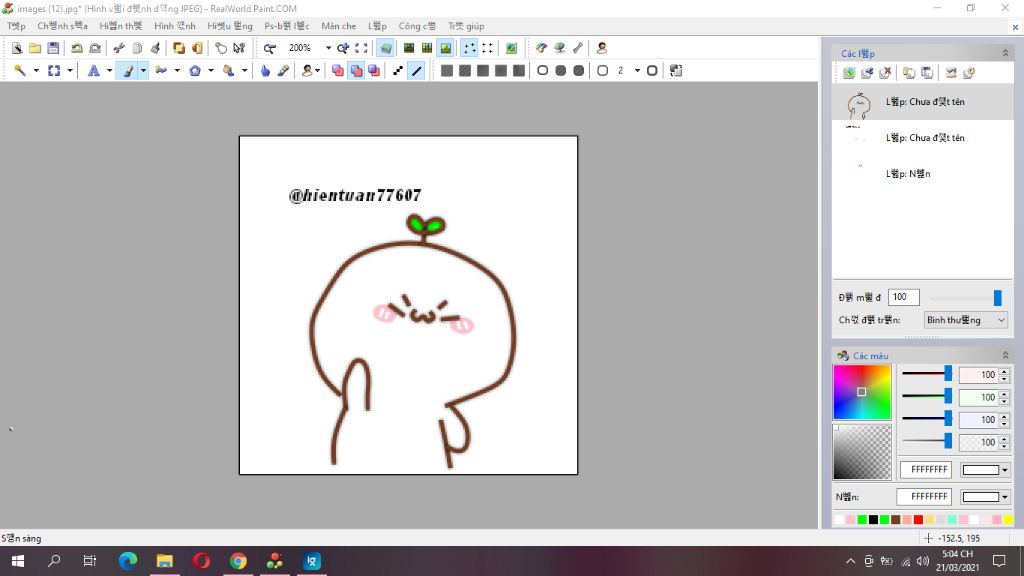The height and width of the screenshot is (576, 1024).
Task: Select the middle blend mode overlapping squares
Action: 357,71
